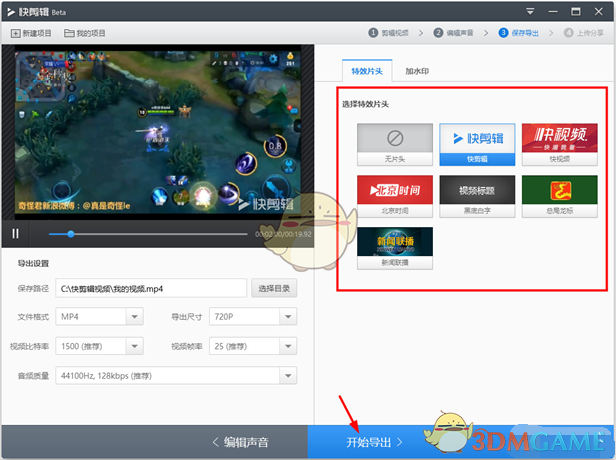Screen dimensions: 616x460
Task: Click the 新建项目 new project button
Action: coord(31,33)
